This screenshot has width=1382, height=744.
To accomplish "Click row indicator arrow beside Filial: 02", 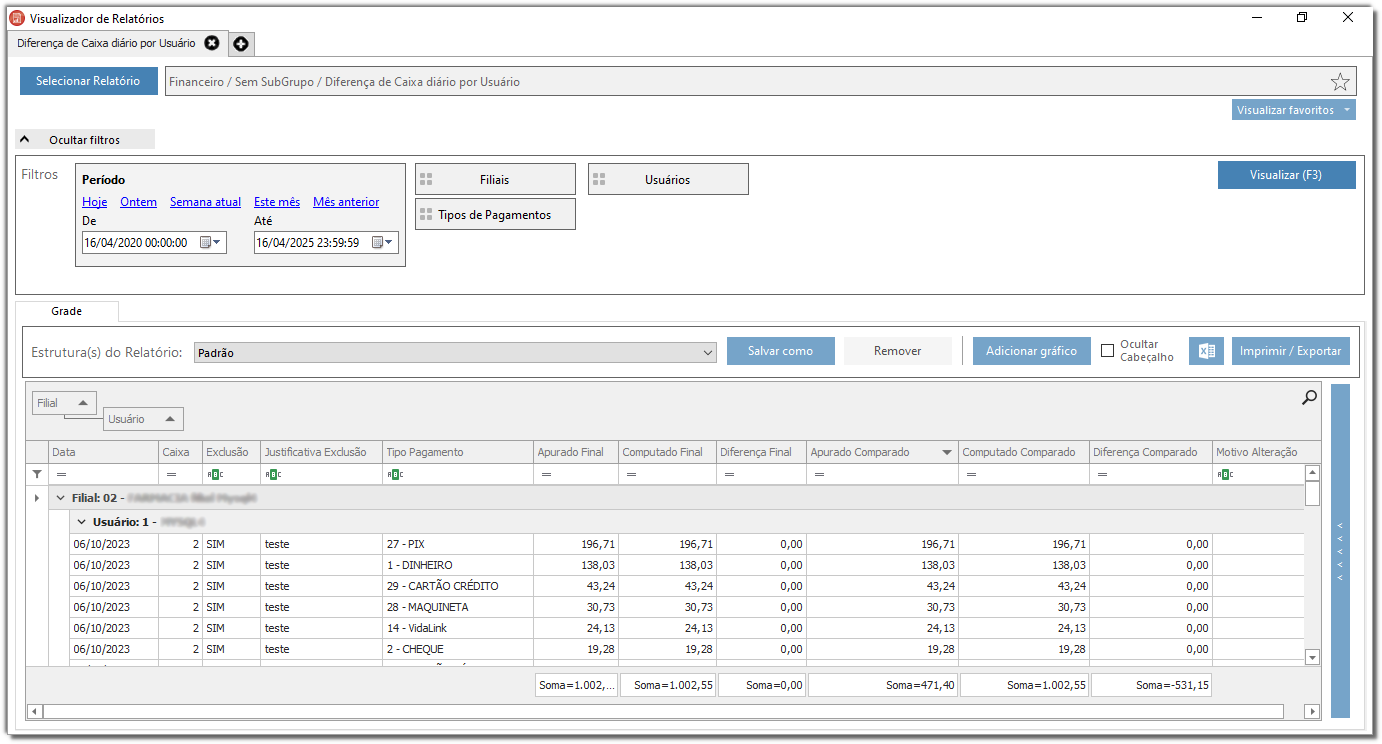I will (37, 497).
